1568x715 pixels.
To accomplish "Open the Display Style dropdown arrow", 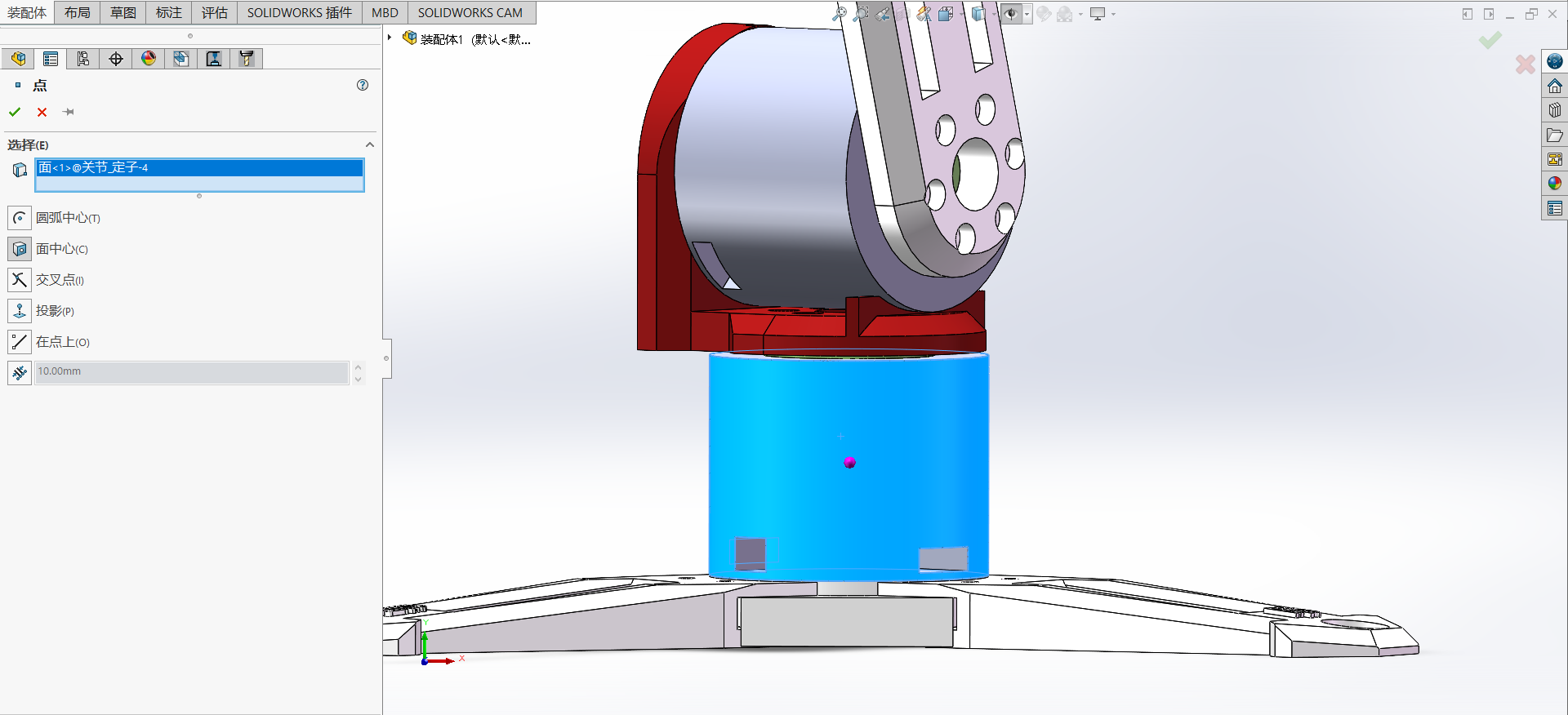I will [x=994, y=14].
